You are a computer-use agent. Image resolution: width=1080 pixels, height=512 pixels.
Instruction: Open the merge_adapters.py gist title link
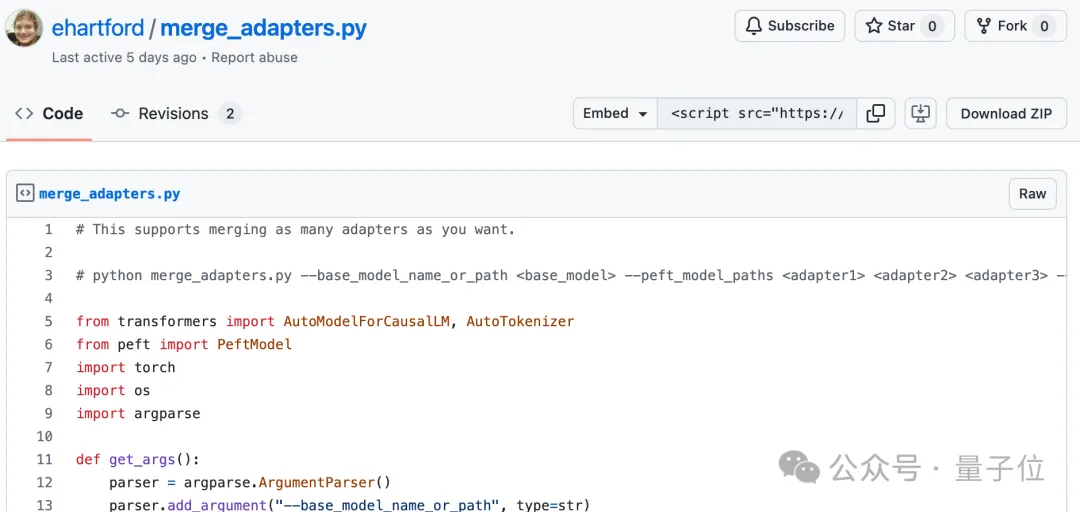[263, 28]
